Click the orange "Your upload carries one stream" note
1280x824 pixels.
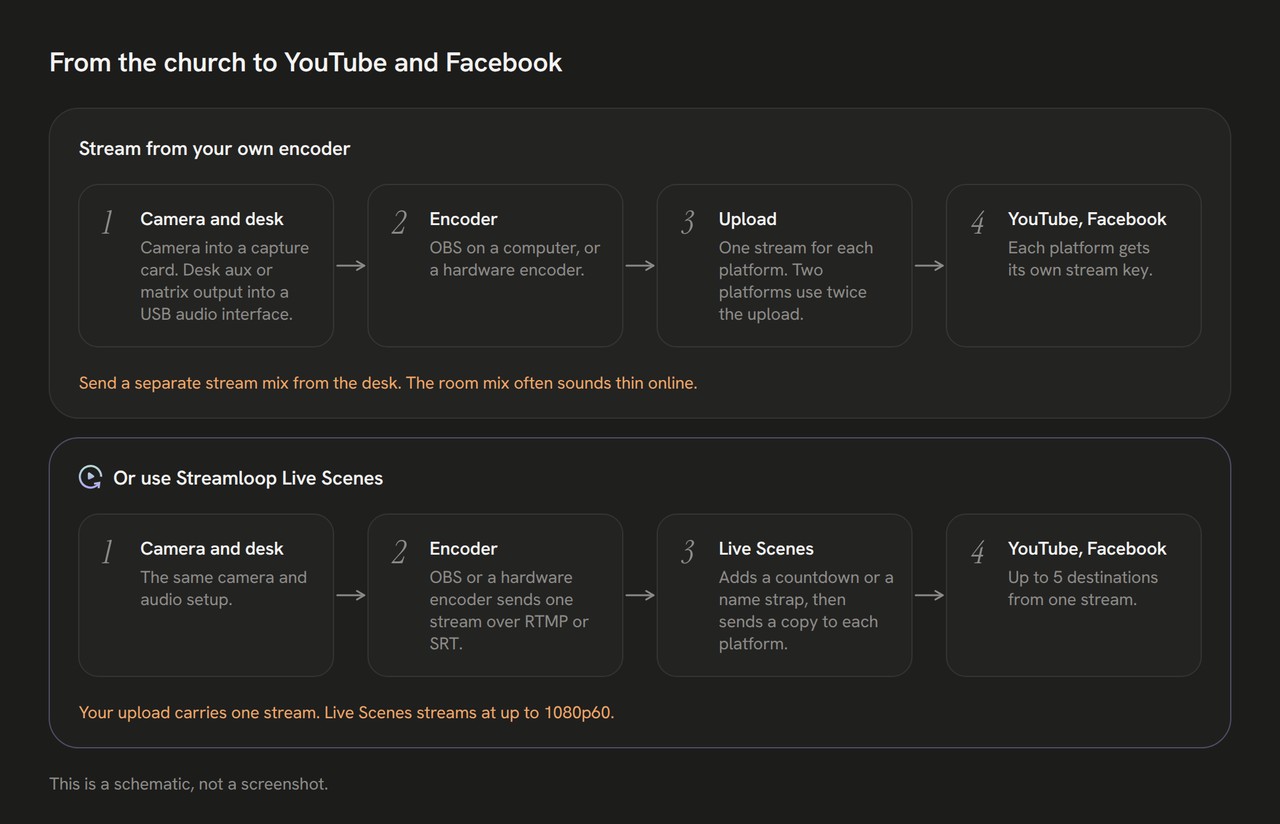tap(346, 713)
